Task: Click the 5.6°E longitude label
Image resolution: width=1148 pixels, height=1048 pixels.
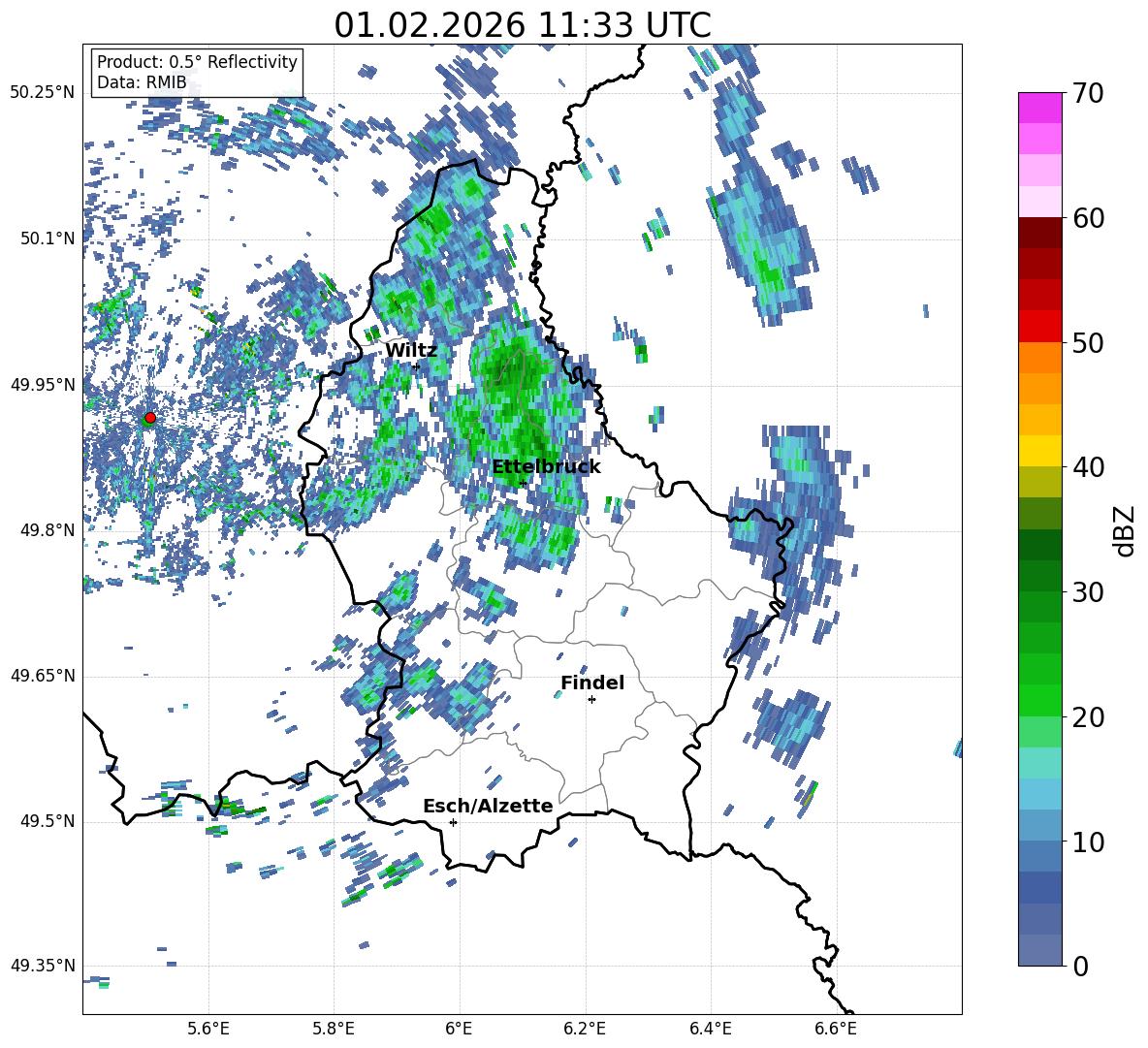Action: [x=208, y=1029]
